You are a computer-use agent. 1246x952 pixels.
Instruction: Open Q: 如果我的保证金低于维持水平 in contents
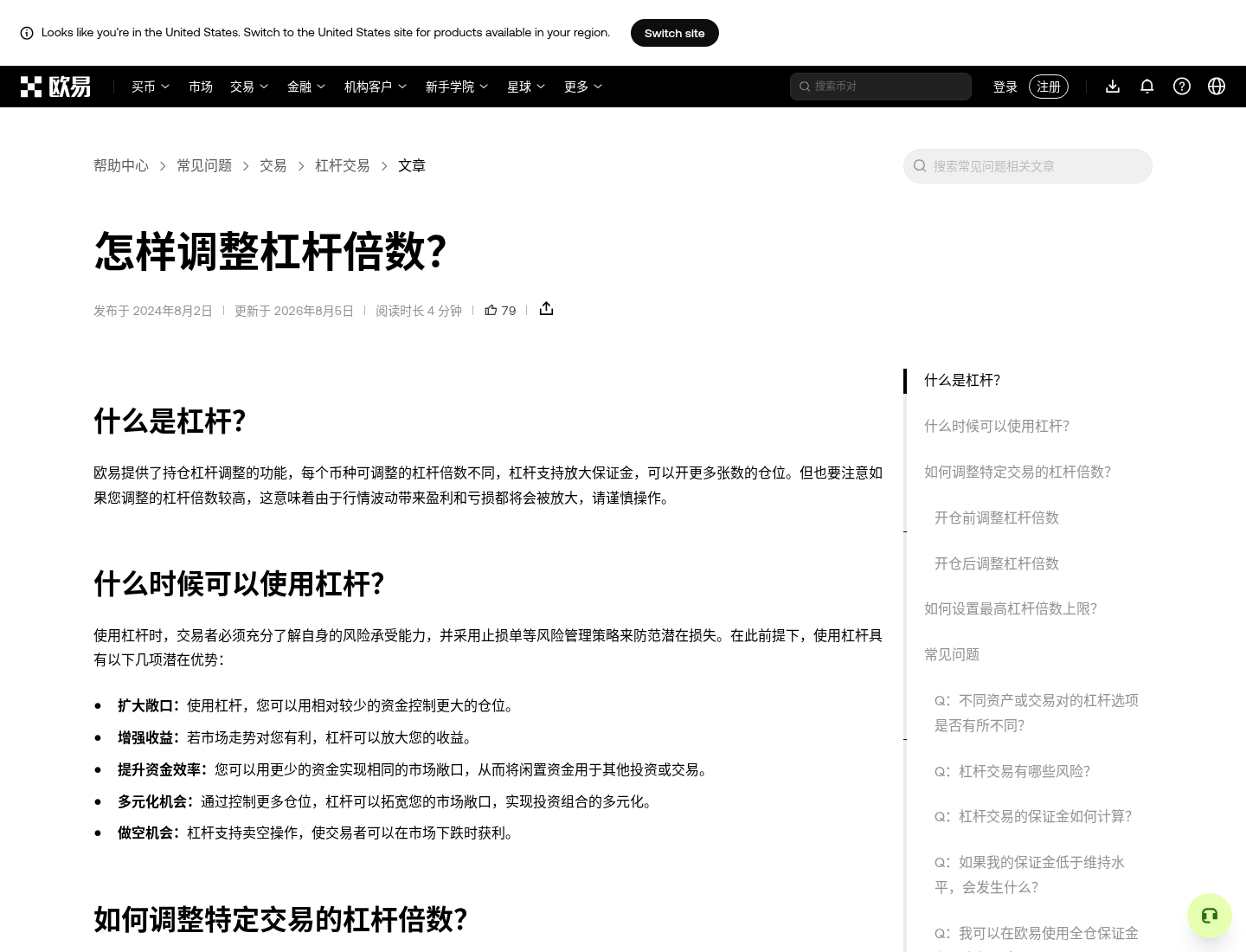[1030, 875]
